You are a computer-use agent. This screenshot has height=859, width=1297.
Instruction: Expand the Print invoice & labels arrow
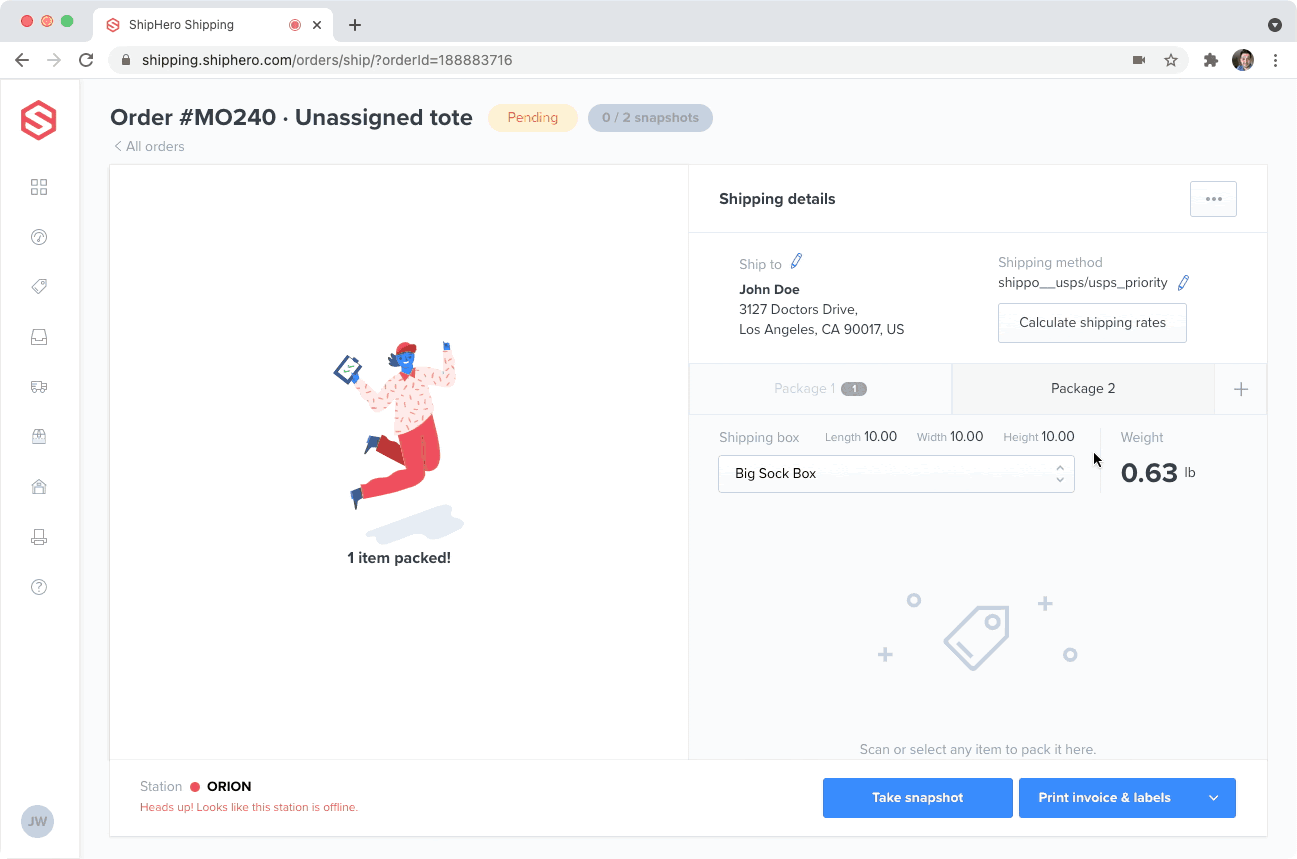[1214, 798]
